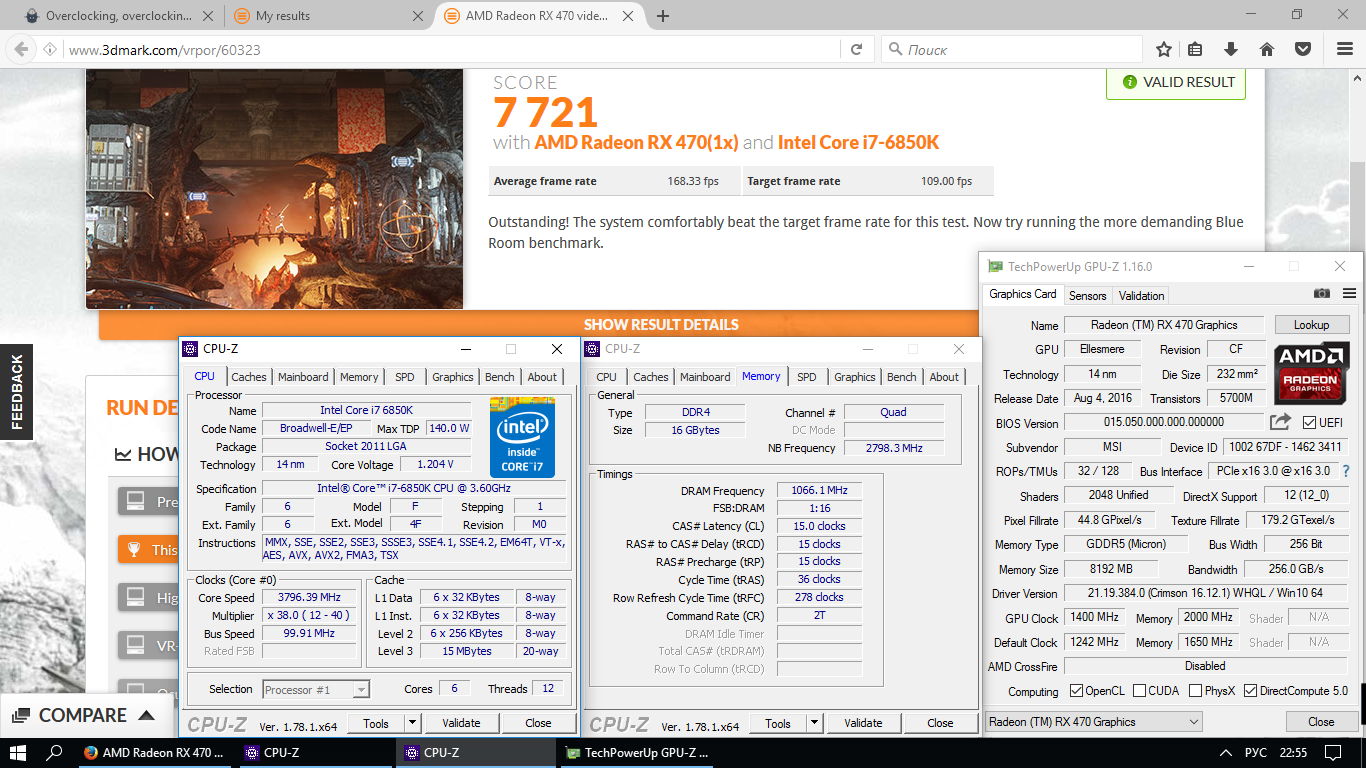This screenshot has width=1366, height=768.
Task: Click Close button in GPU-Z window
Action: click(x=1321, y=722)
